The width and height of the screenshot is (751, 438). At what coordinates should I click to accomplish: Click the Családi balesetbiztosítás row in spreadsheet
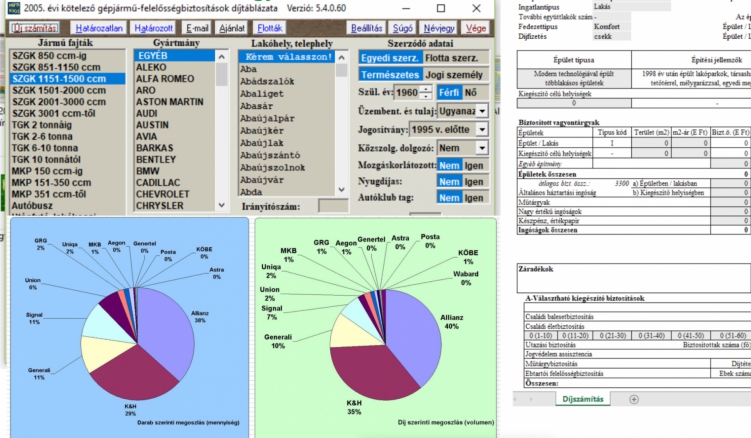click(637, 317)
